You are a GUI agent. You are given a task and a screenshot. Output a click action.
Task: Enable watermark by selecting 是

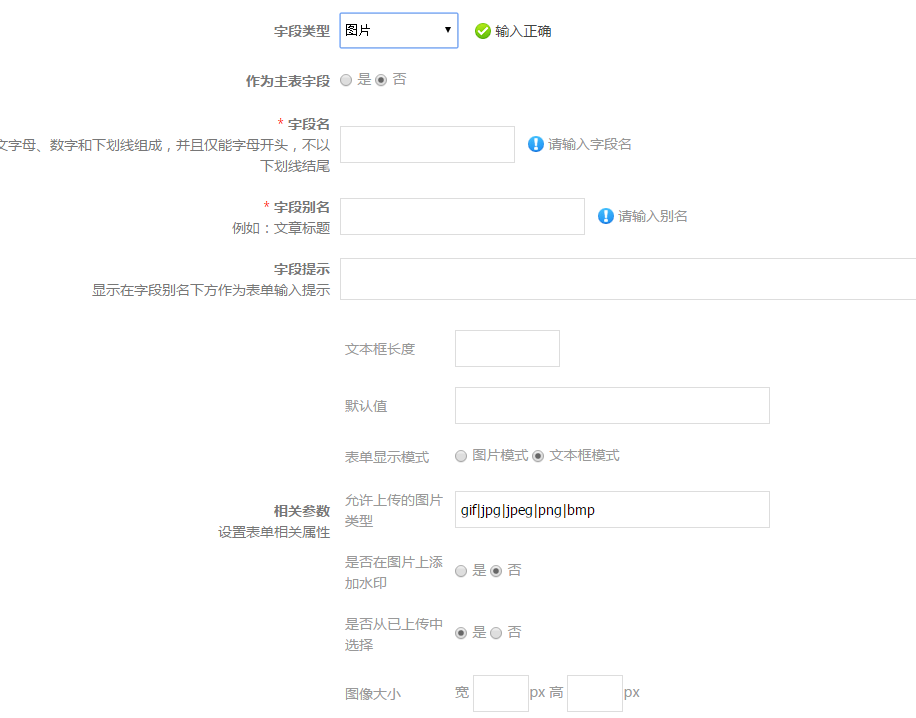click(x=461, y=571)
